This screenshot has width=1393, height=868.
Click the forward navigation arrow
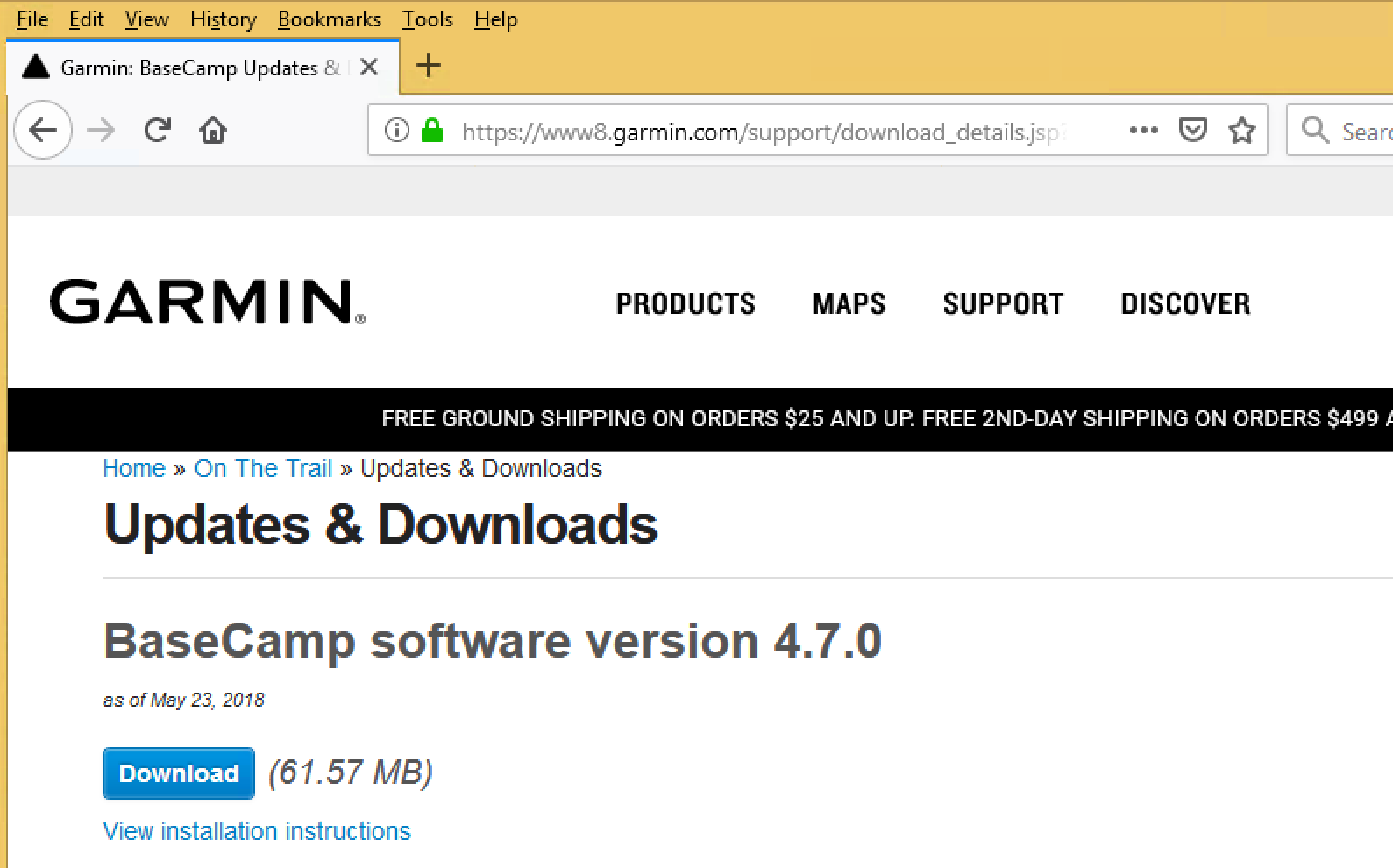[x=101, y=131]
